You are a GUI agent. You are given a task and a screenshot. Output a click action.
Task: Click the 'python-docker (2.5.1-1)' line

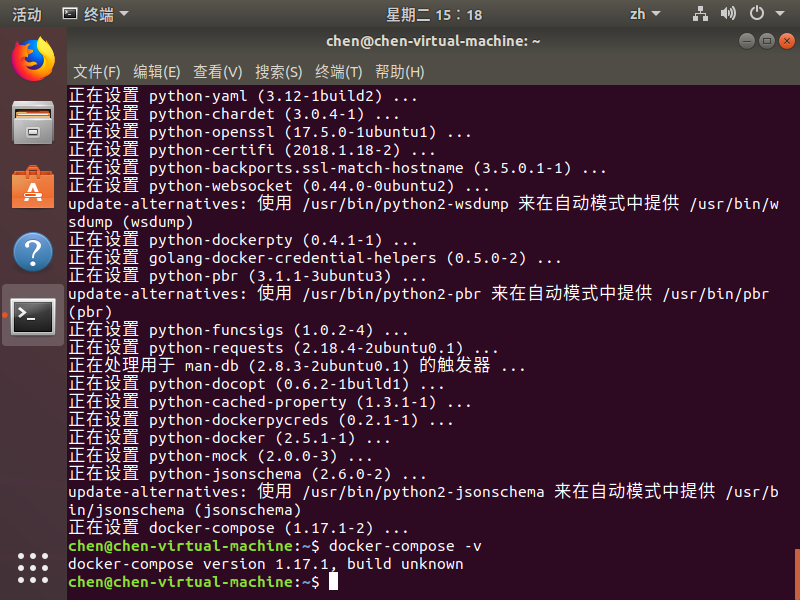point(230,438)
